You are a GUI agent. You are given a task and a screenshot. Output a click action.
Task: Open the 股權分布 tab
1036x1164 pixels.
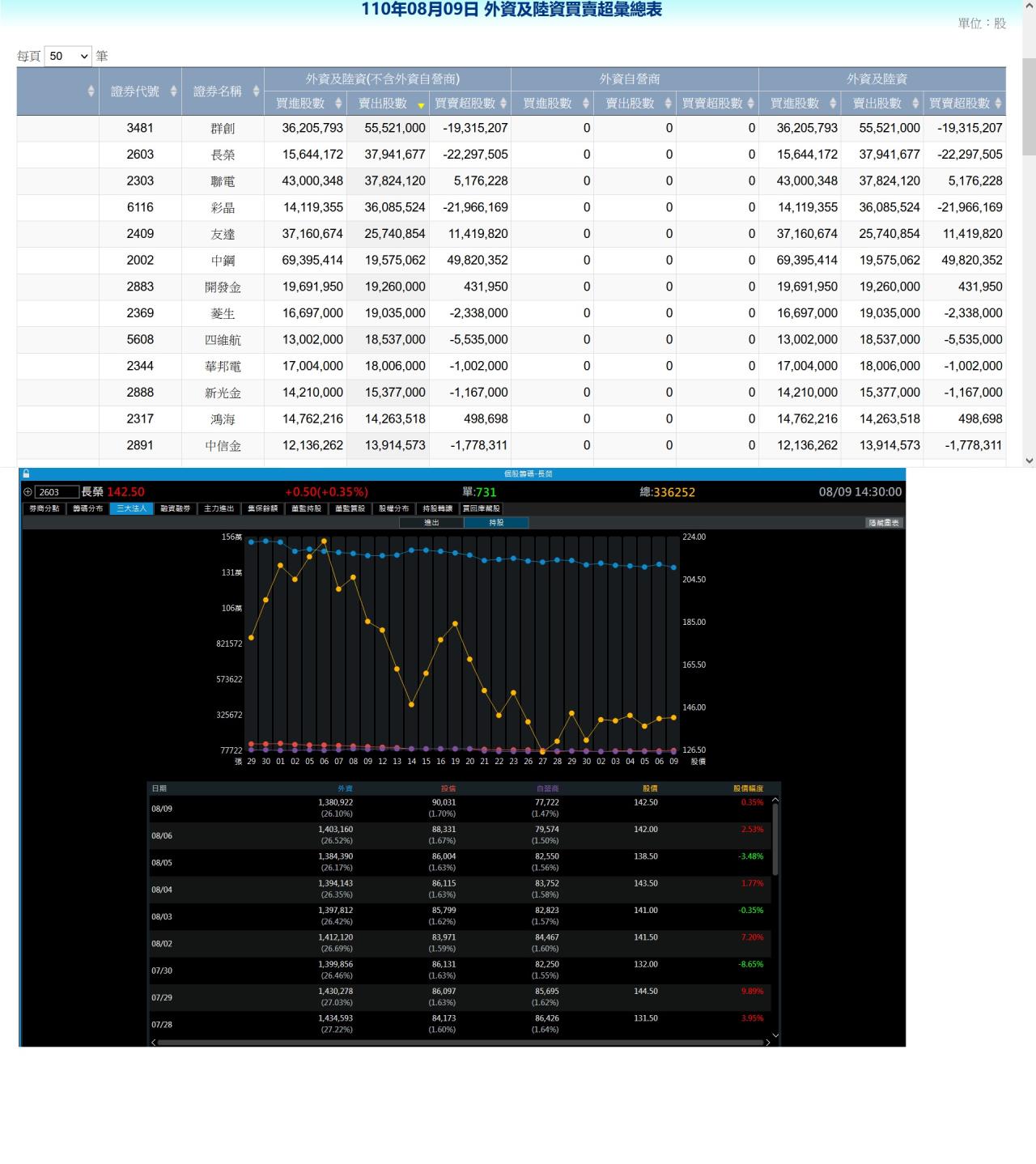(393, 509)
